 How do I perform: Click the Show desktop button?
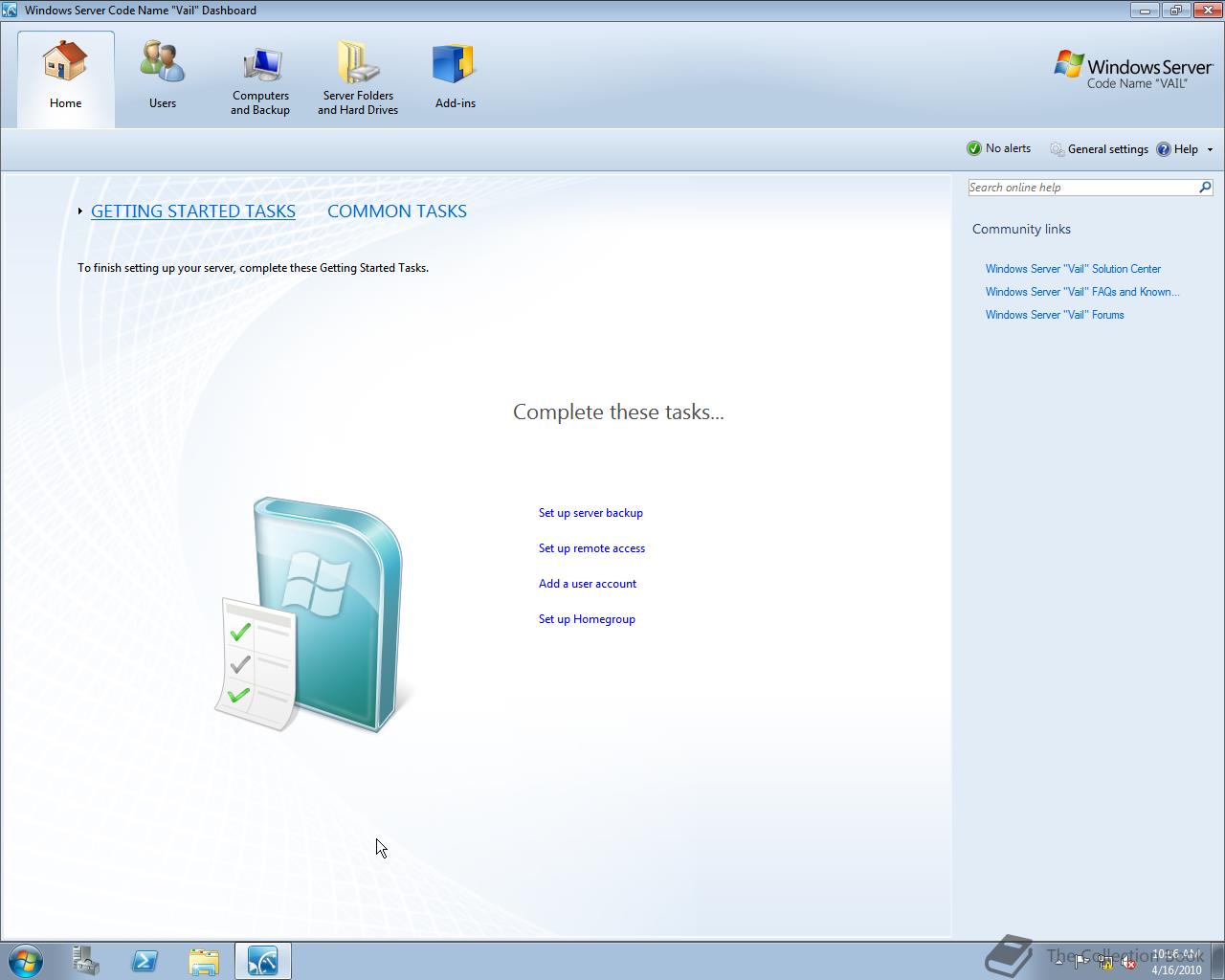1217,960
